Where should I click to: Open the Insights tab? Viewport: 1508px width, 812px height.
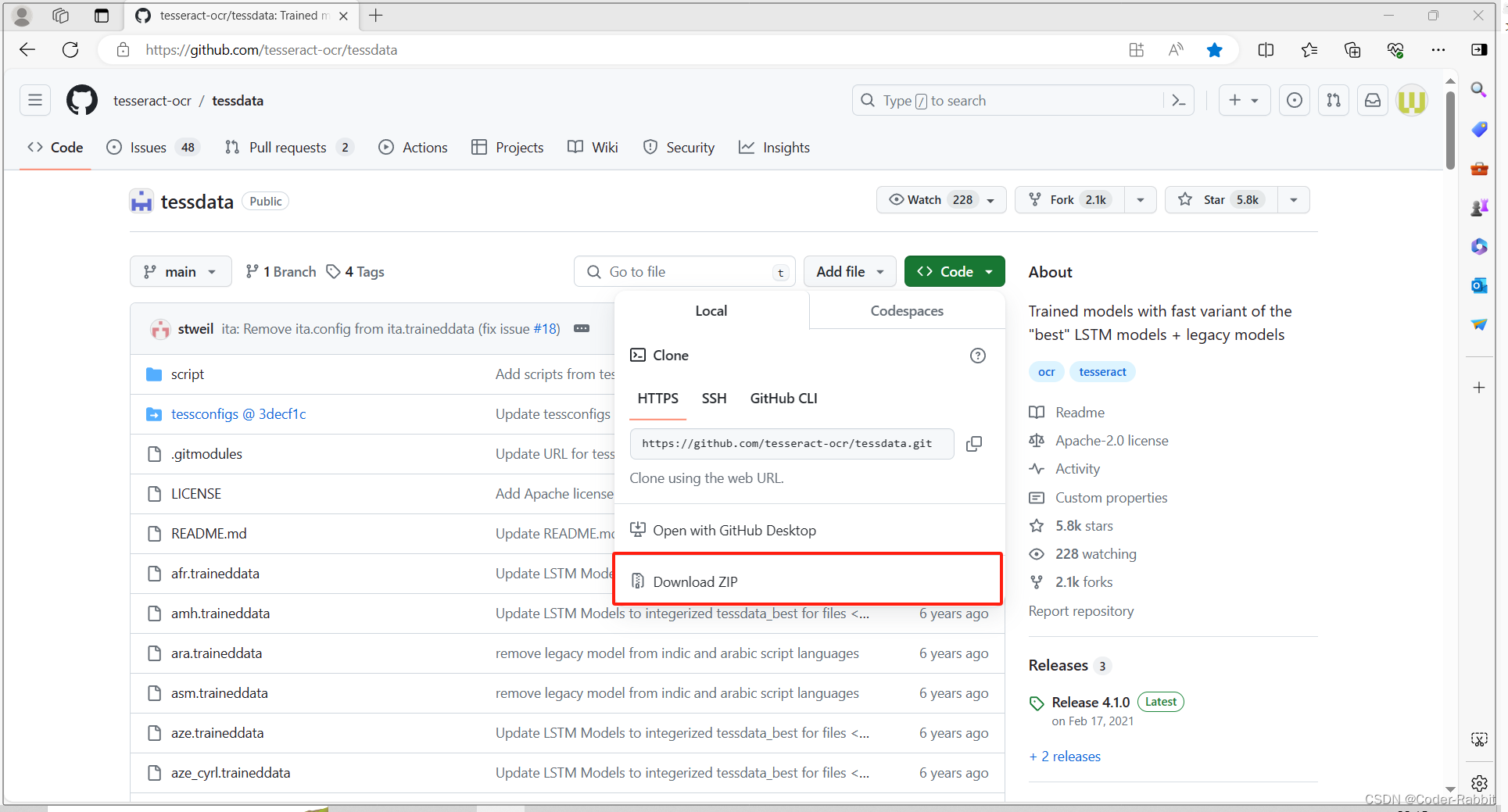[774, 148]
